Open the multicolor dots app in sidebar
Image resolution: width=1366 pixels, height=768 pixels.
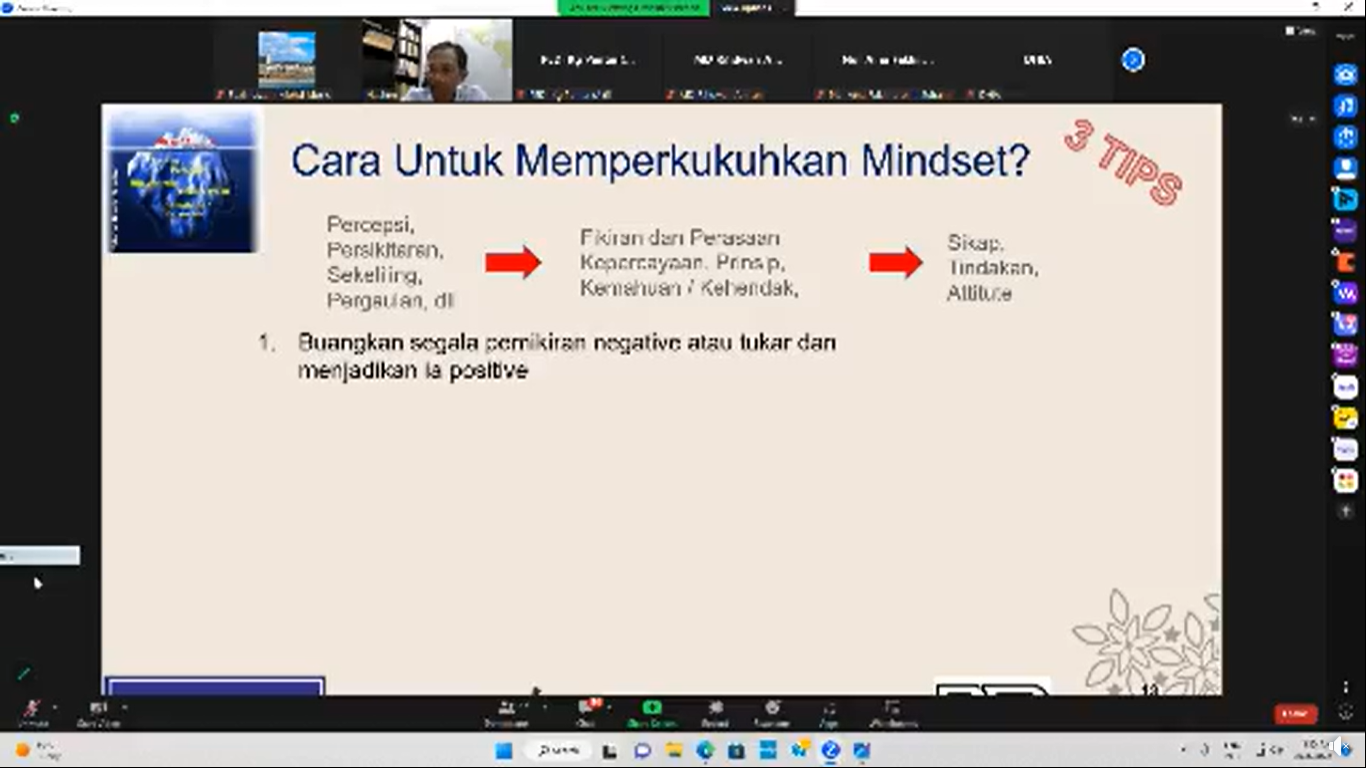[x=1346, y=481]
